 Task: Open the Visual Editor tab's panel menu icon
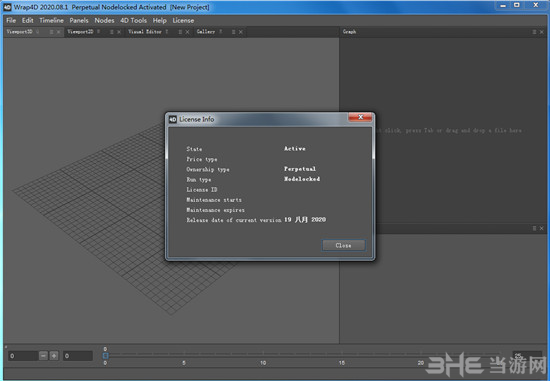coord(180,32)
